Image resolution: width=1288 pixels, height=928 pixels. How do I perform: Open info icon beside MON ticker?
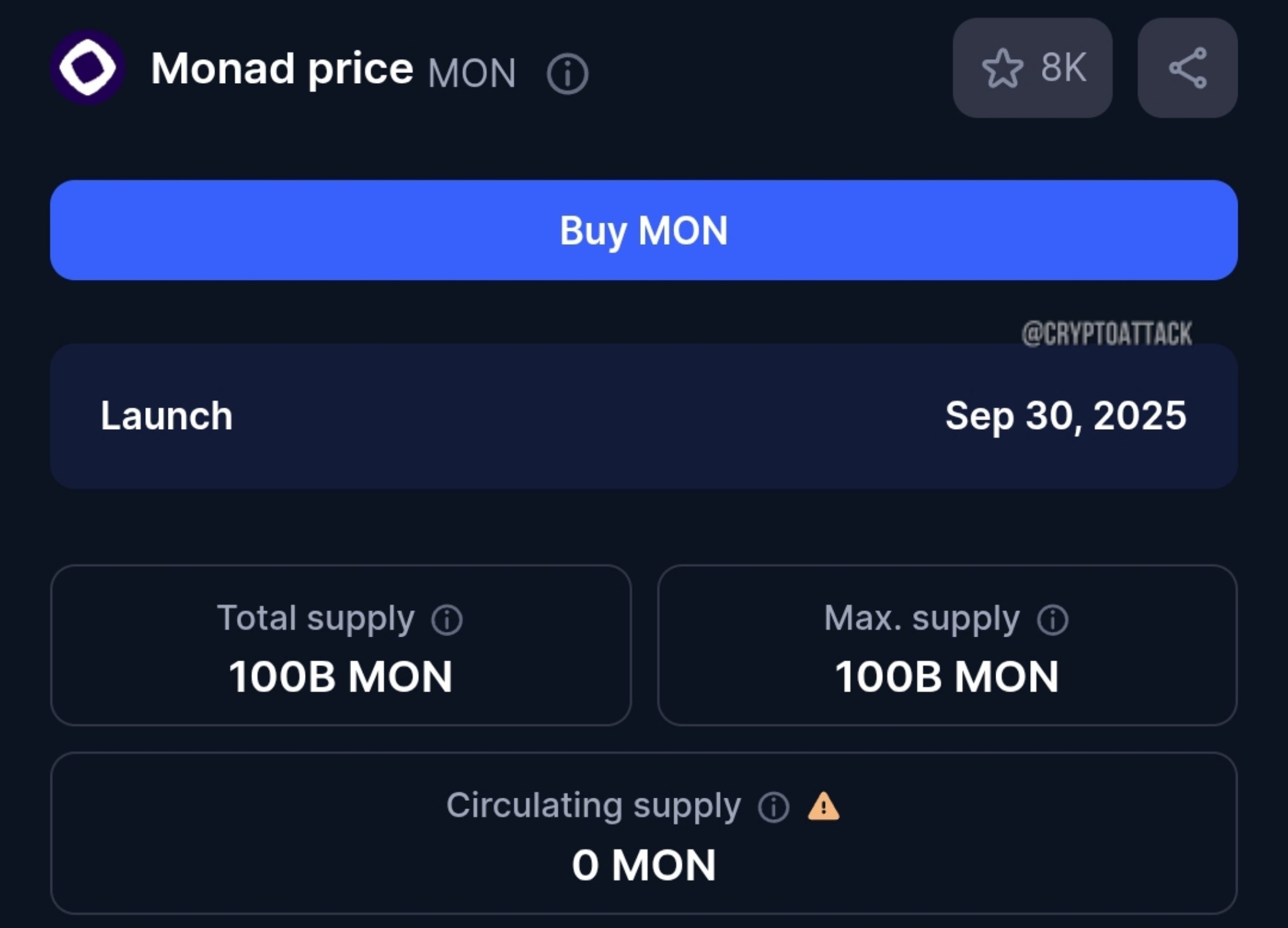point(567,74)
